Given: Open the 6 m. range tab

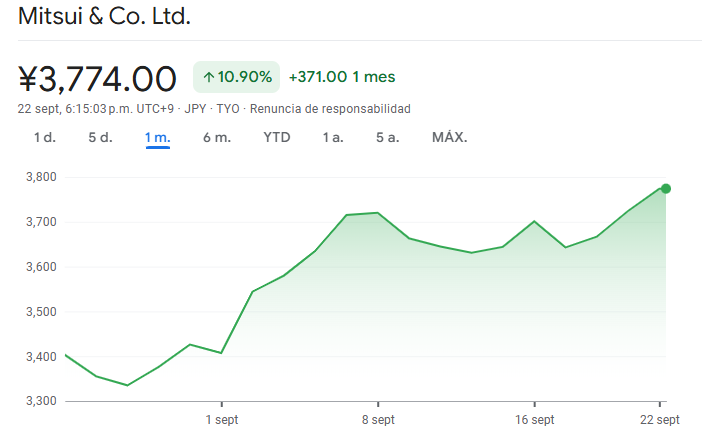Looking at the screenshot, I should click(217, 137).
